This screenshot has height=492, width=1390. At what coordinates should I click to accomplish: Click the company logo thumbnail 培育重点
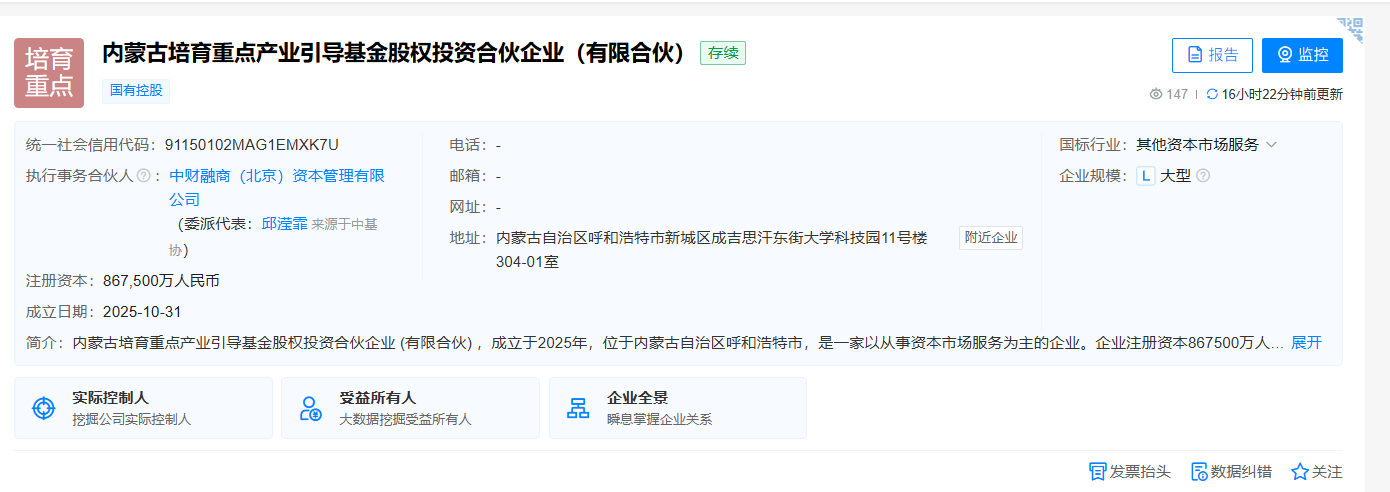point(49,73)
